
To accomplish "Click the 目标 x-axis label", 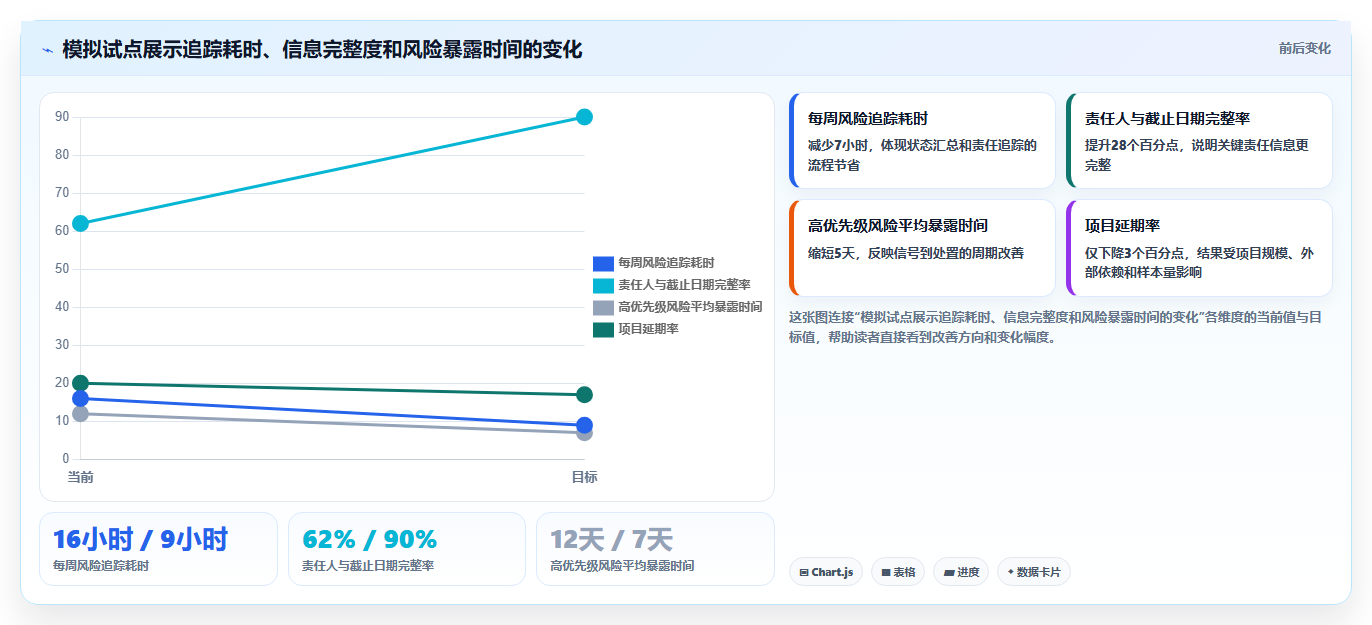I will 584,477.
